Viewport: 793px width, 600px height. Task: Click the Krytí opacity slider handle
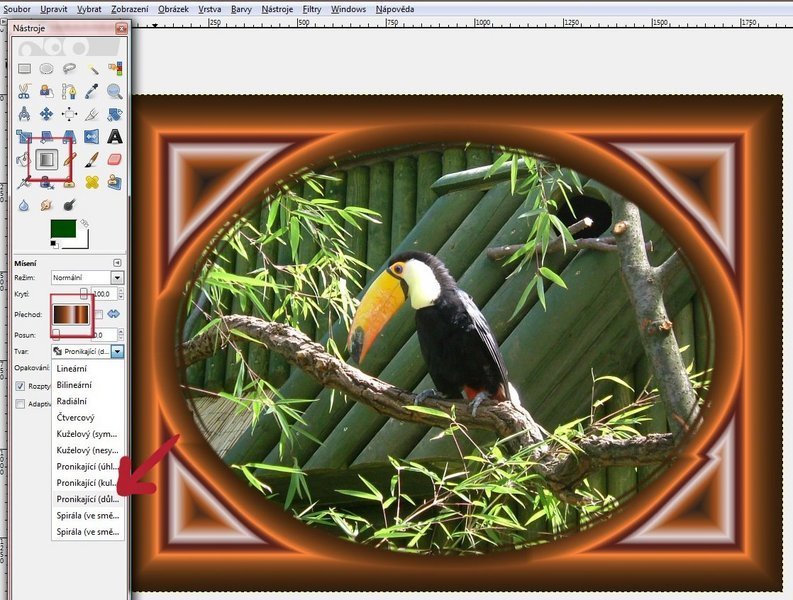tap(84, 293)
